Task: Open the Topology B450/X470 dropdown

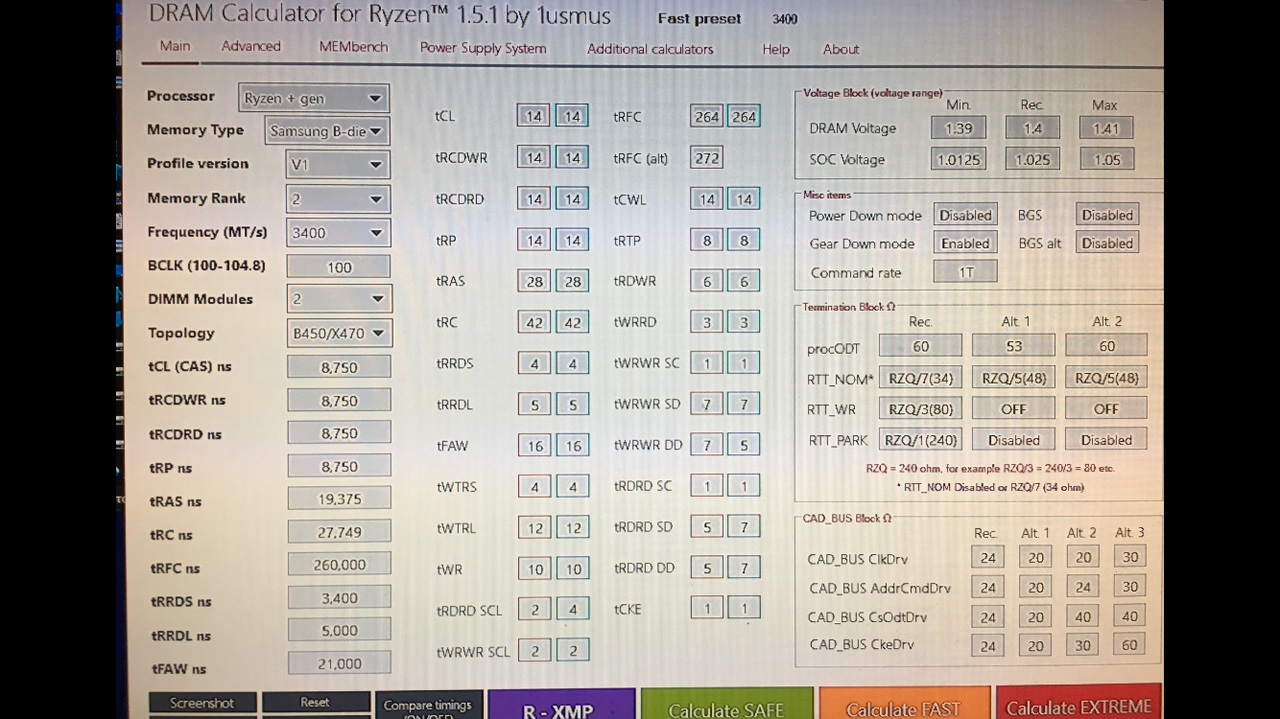Action: 339,333
